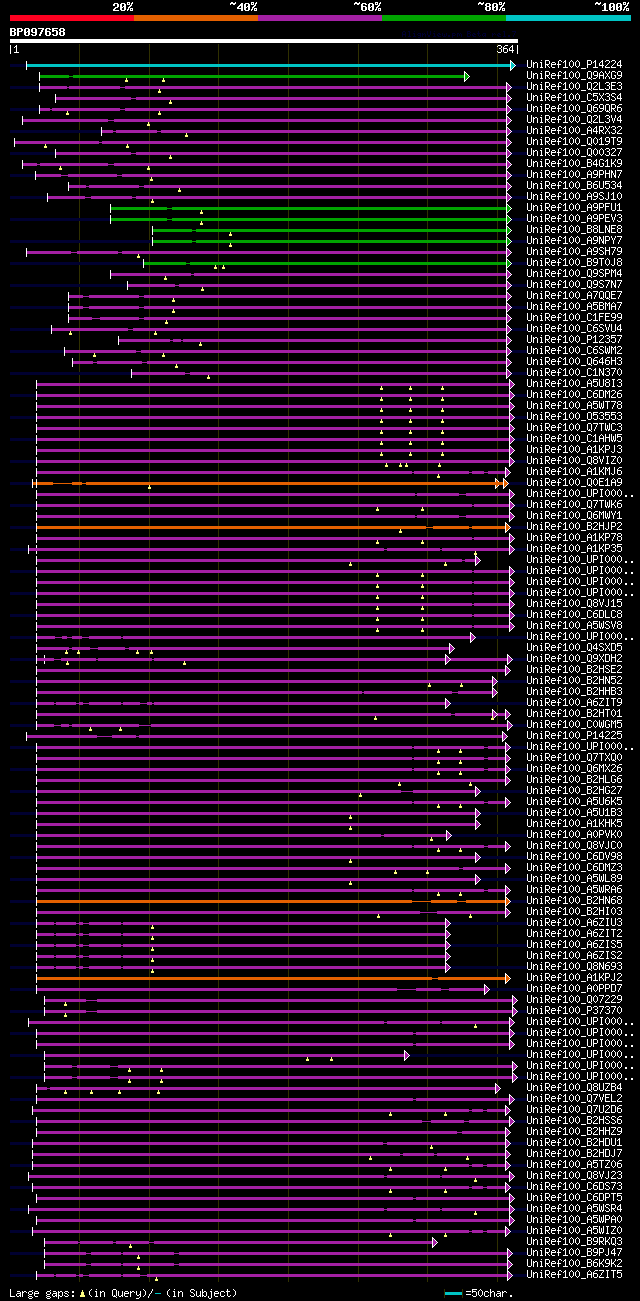The image size is (640, 1301).
Task: Click the UniRef100_A9PFU1 entry
Action: [x=574, y=208]
